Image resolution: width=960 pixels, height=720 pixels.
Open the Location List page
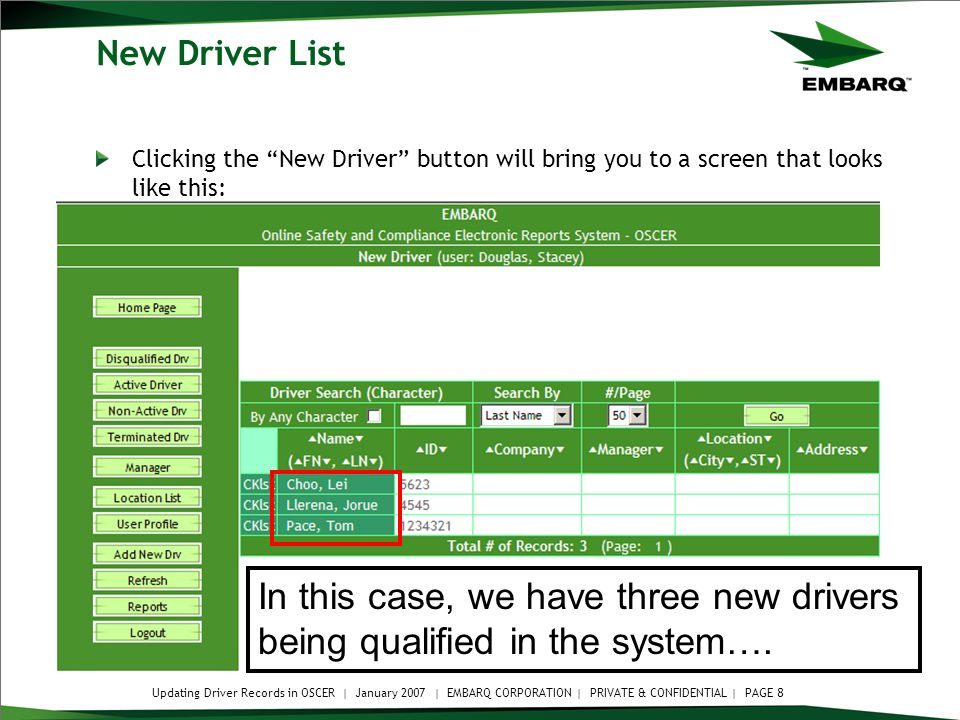[147, 498]
